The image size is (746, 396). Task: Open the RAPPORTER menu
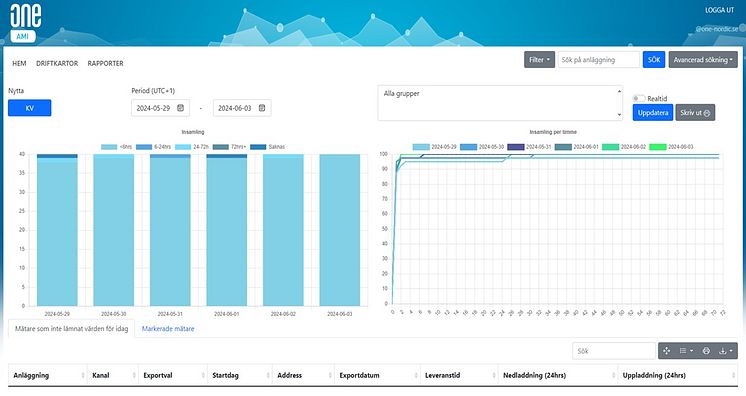(x=106, y=63)
